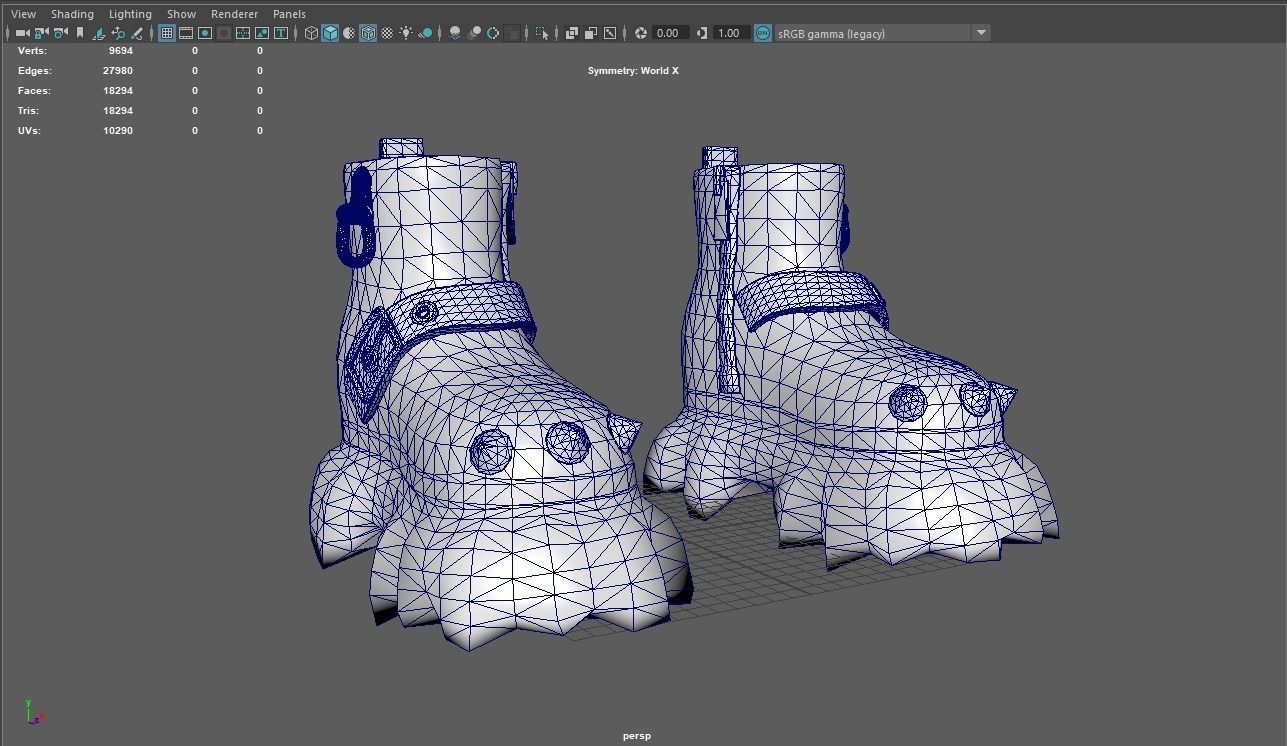Click the Select Camera icon

(x=22, y=33)
